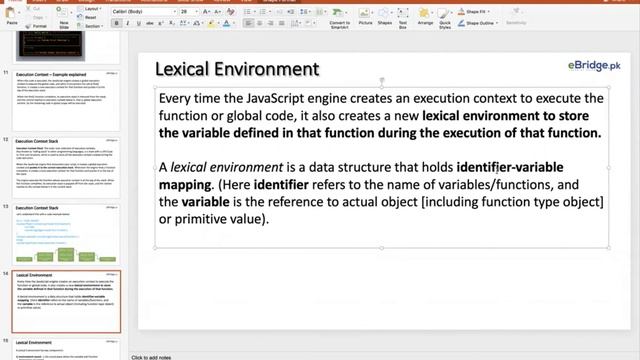Click the Format painter brush icon

29,26
